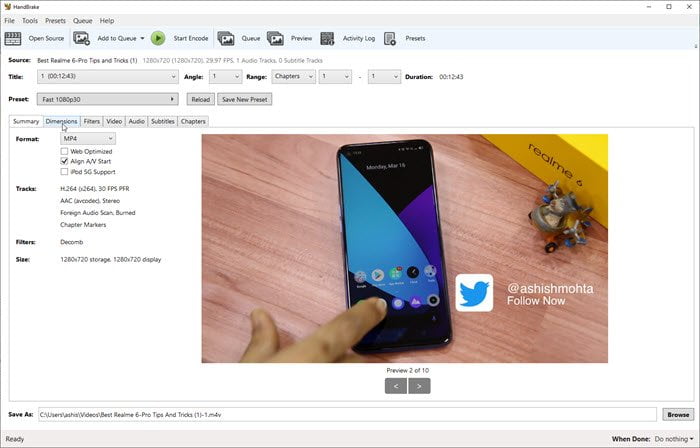
Task: Switch to the Subtitles tab
Action: click(x=162, y=121)
